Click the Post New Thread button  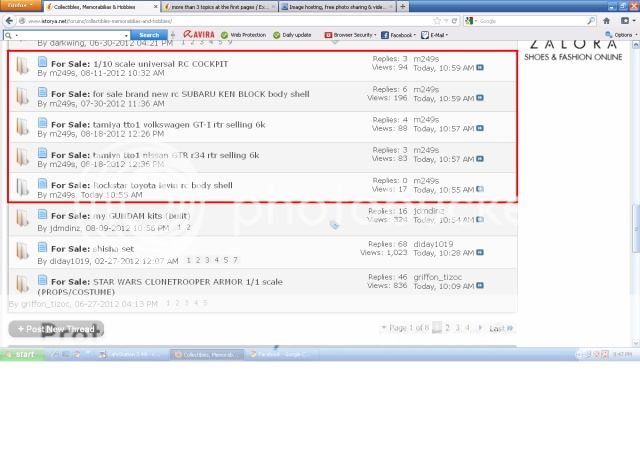56,329
